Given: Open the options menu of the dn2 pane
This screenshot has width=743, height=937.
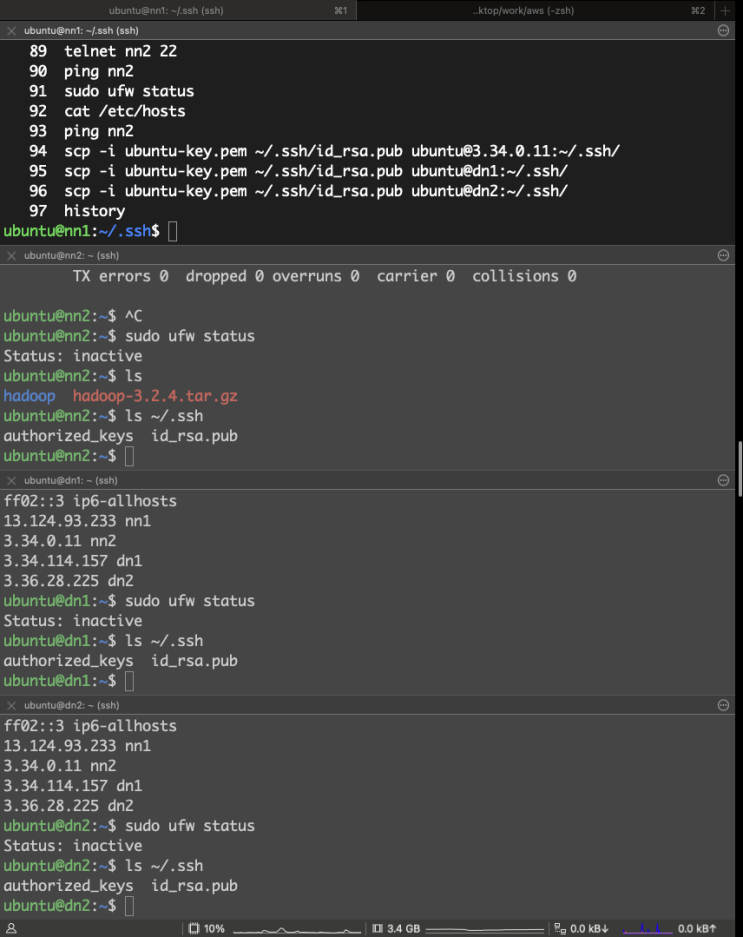Looking at the screenshot, I should click(x=723, y=706).
